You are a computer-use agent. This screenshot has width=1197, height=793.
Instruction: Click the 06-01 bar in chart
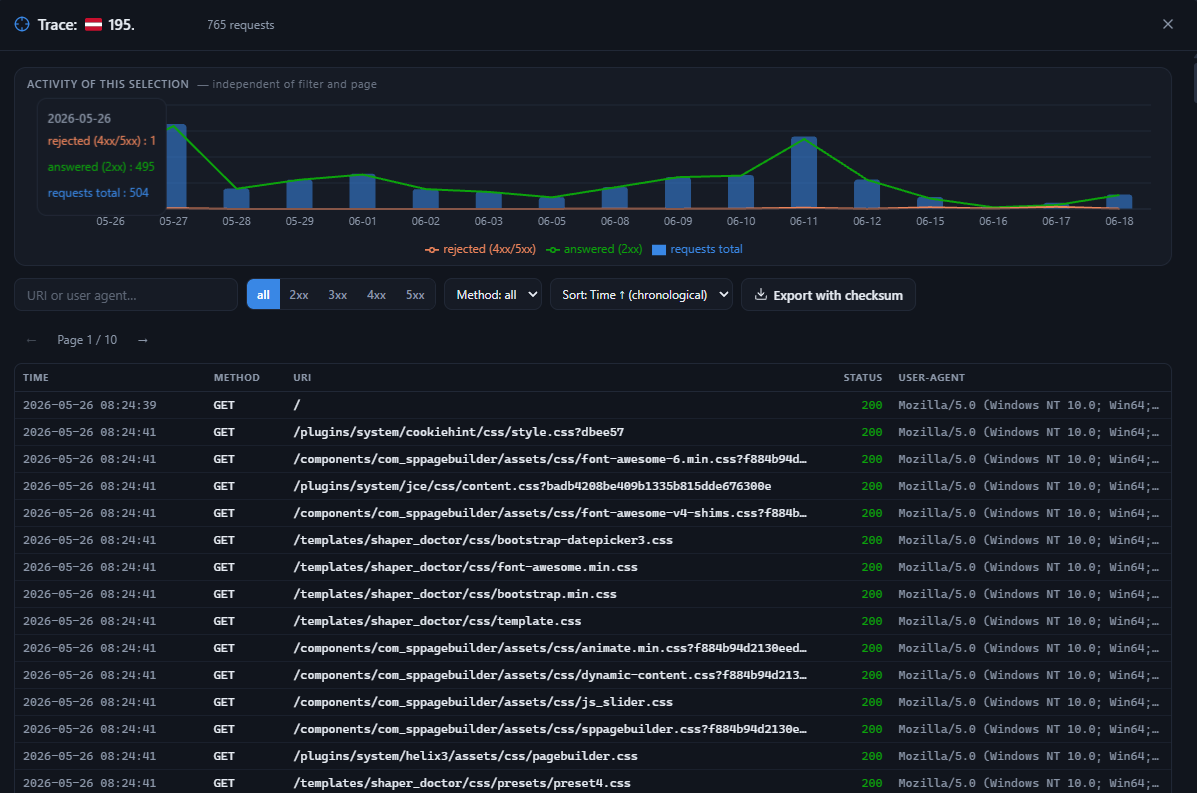pyautogui.click(x=363, y=191)
